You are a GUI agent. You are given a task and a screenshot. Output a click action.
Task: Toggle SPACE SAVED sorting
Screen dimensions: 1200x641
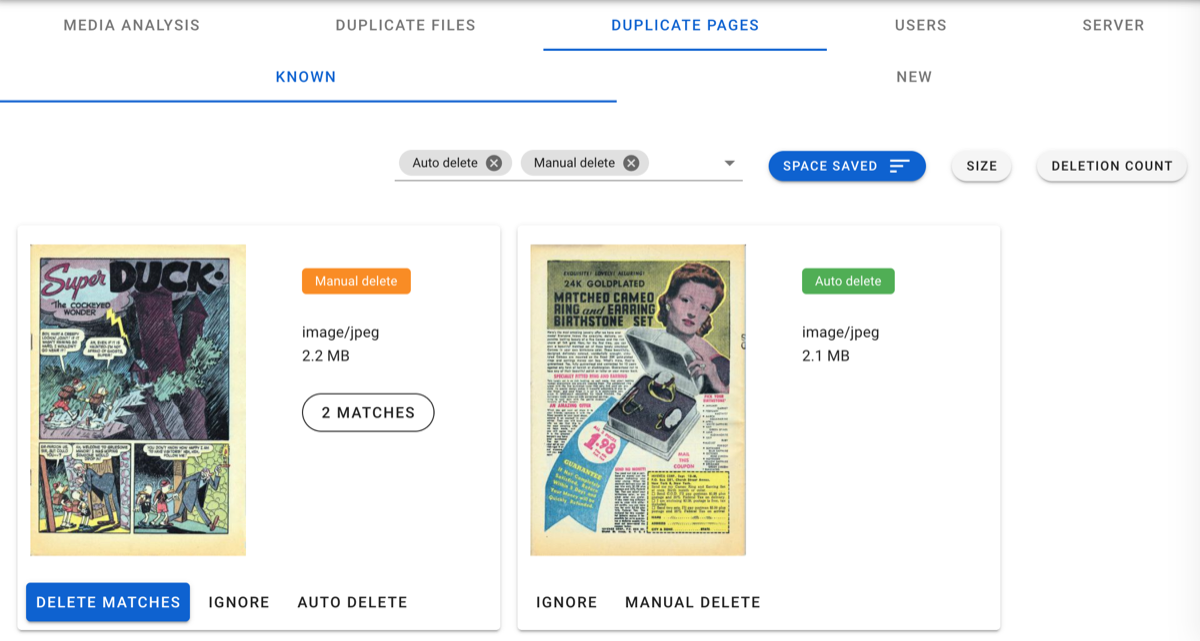(x=846, y=166)
